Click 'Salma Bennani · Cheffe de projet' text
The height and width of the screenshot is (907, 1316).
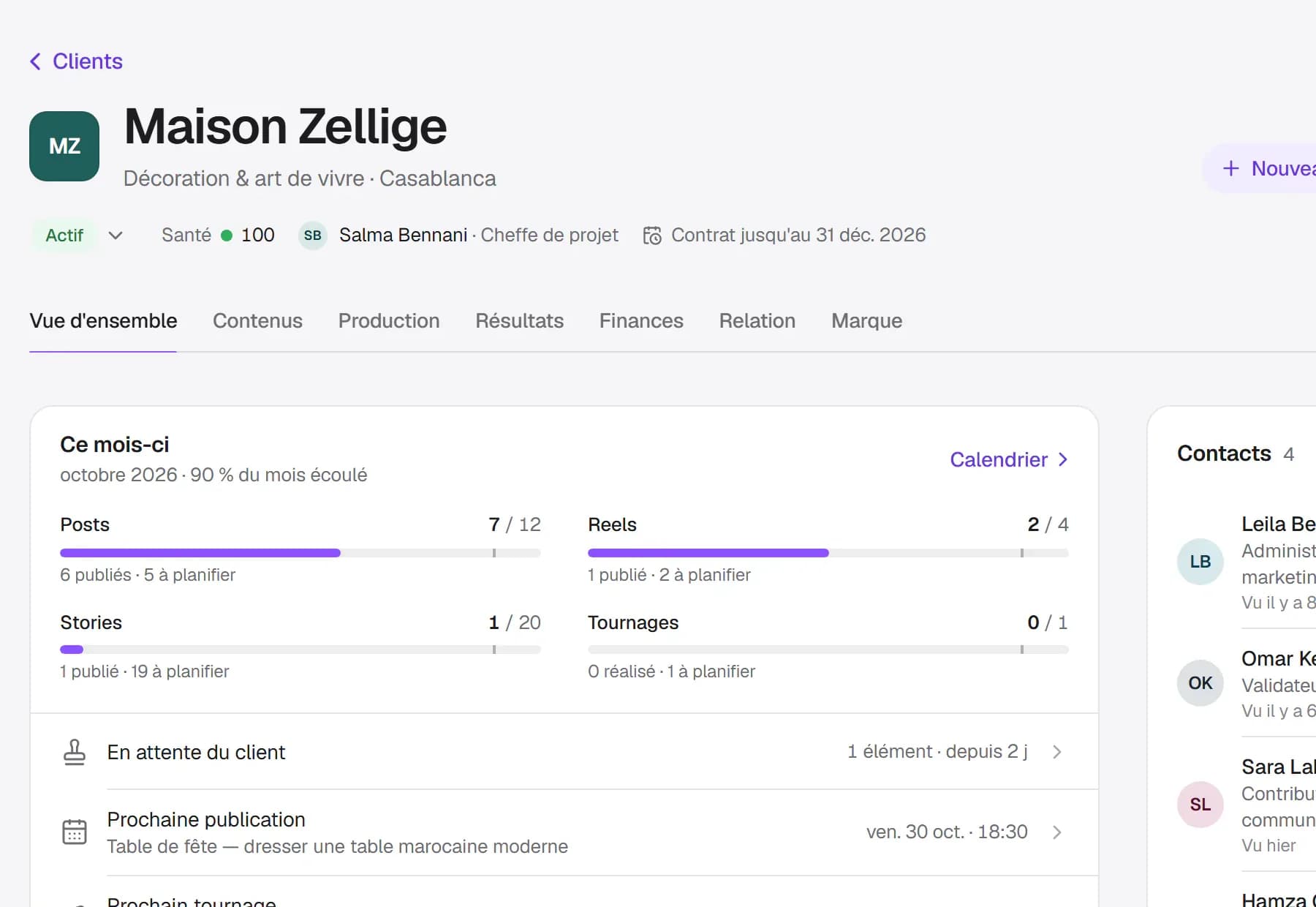(x=478, y=236)
